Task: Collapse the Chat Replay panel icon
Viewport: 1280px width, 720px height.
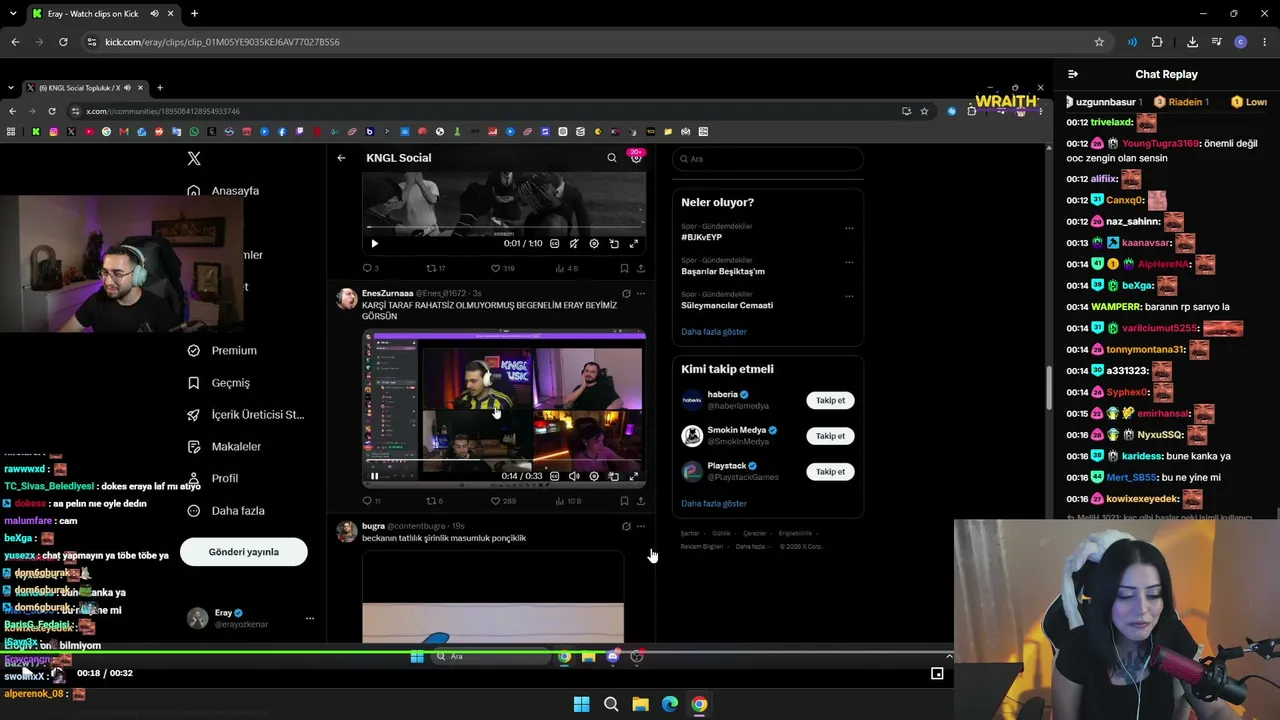Action: click(1073, 74)
